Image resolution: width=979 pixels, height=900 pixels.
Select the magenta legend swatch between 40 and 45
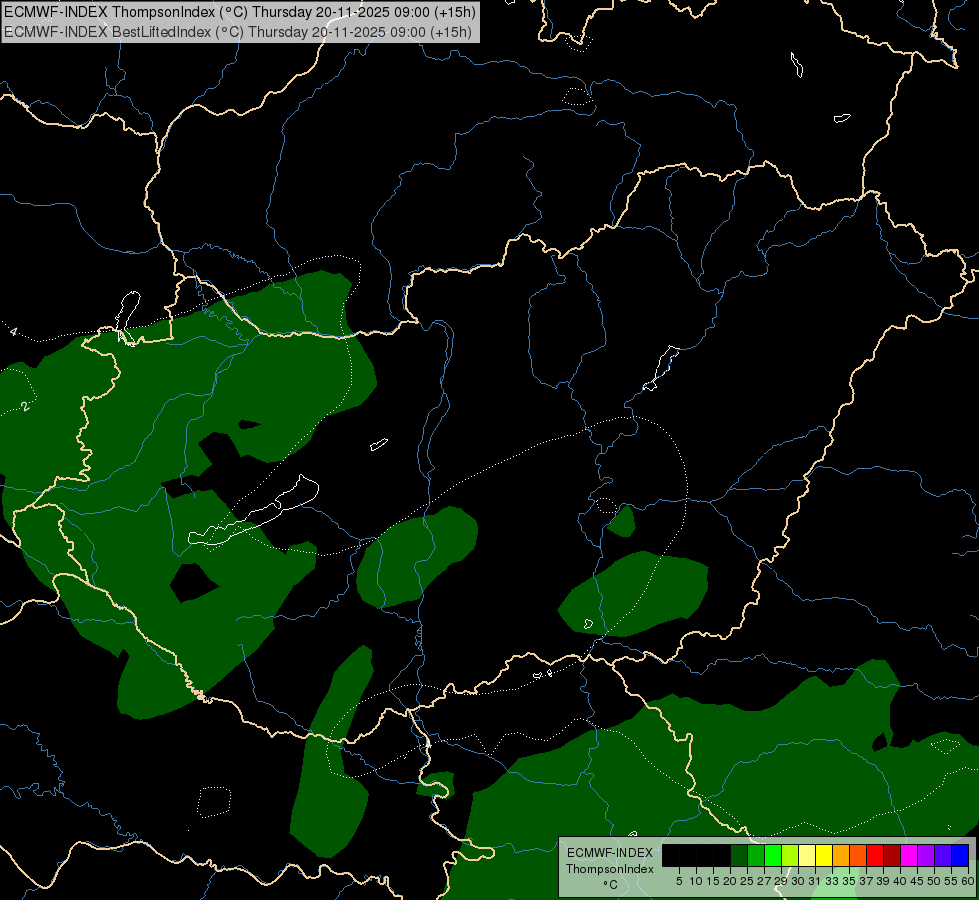909,855
